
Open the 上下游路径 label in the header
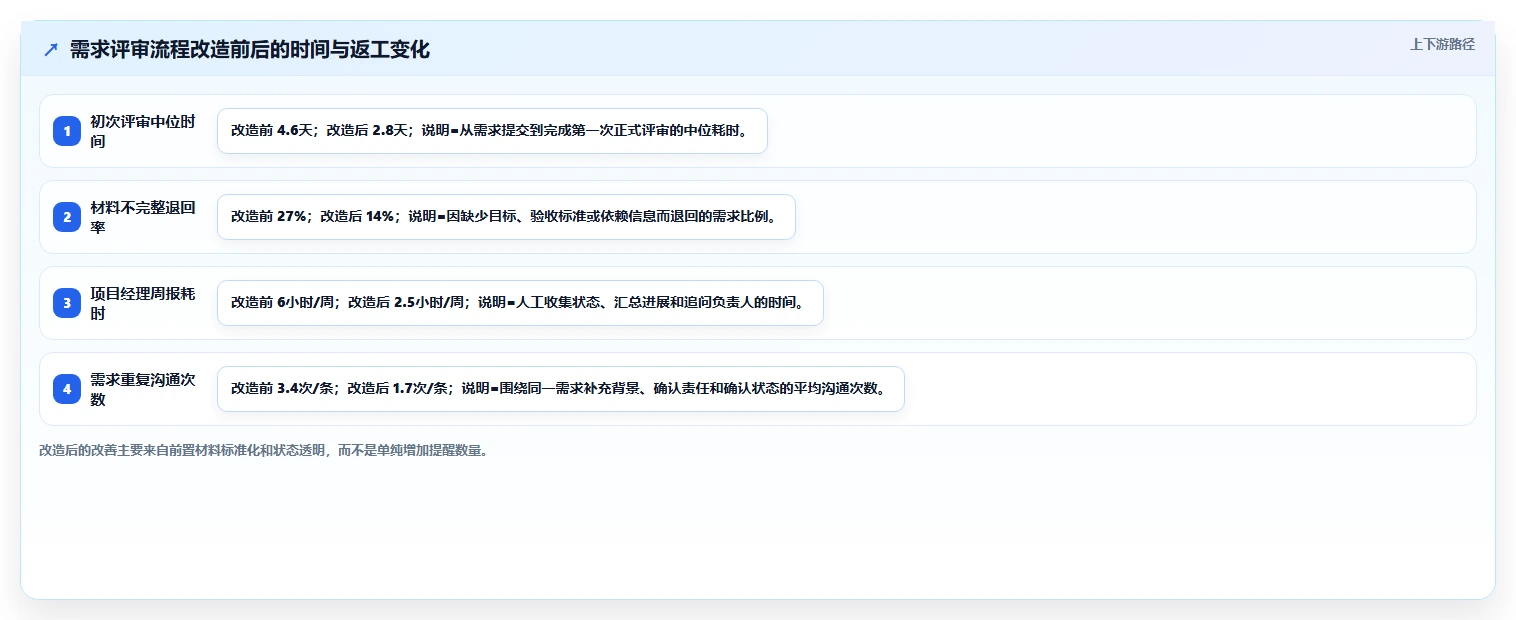[x=1442, y=44]
